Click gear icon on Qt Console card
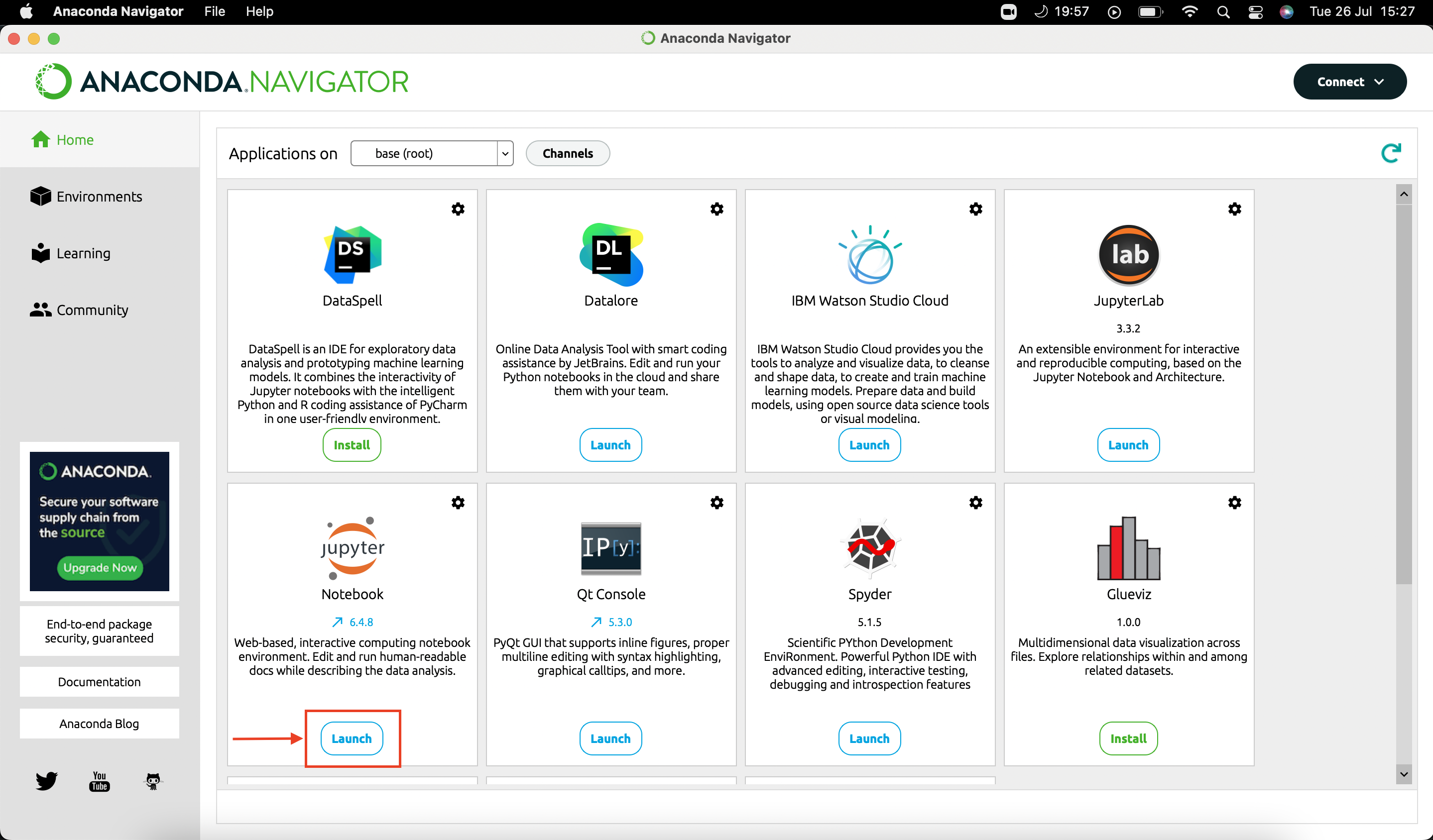 (x=716, y=503)
